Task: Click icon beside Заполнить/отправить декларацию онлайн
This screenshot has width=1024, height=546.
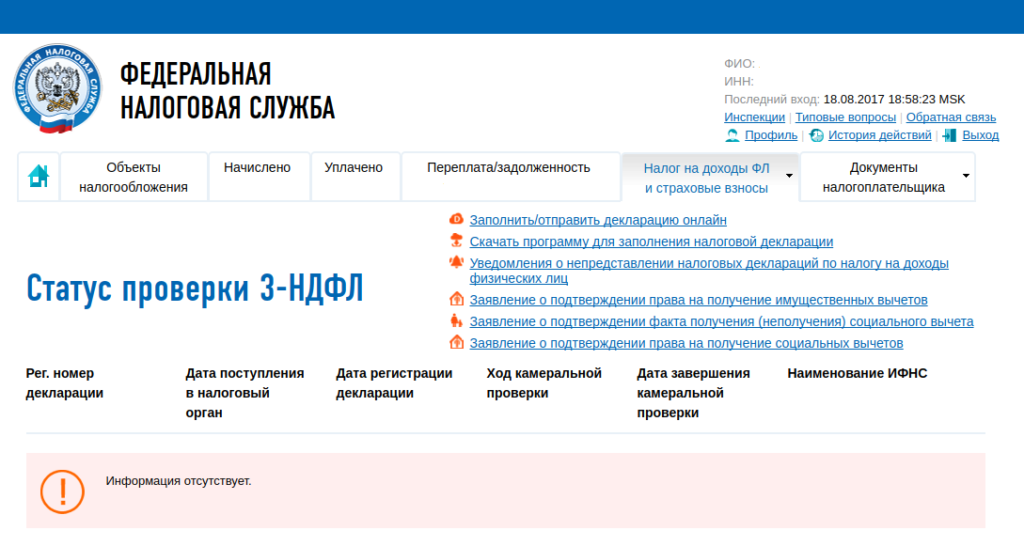Action: [456, 220]
